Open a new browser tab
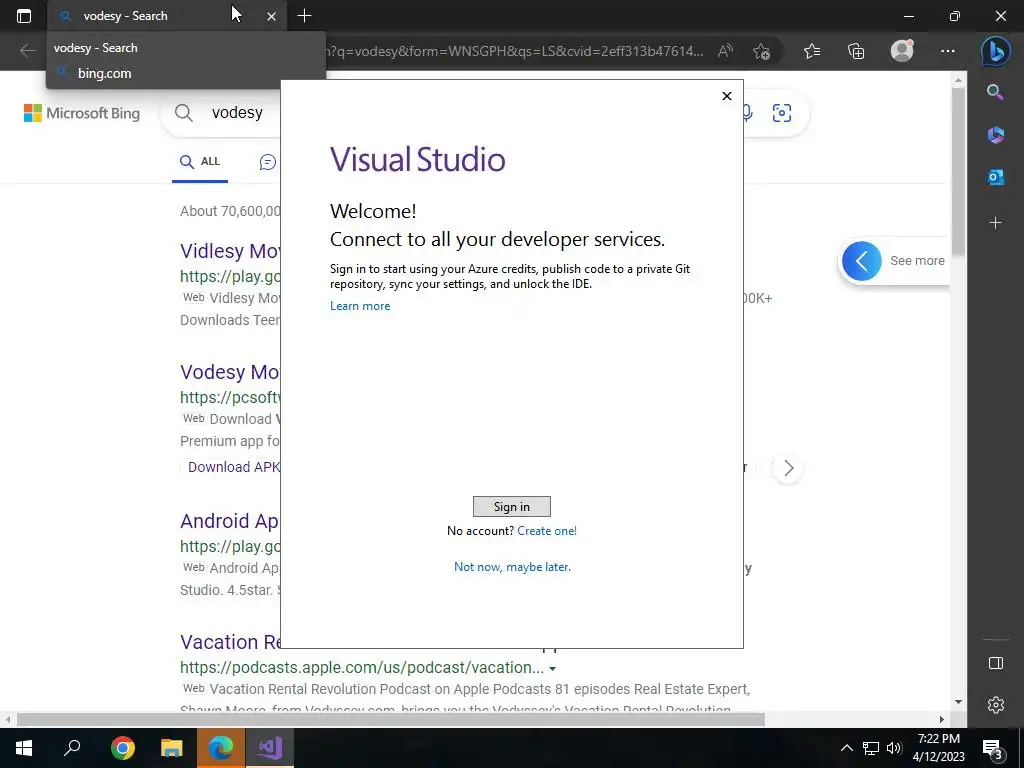The width and height of the screenshot is (1024, 768). tap(304, 16)
